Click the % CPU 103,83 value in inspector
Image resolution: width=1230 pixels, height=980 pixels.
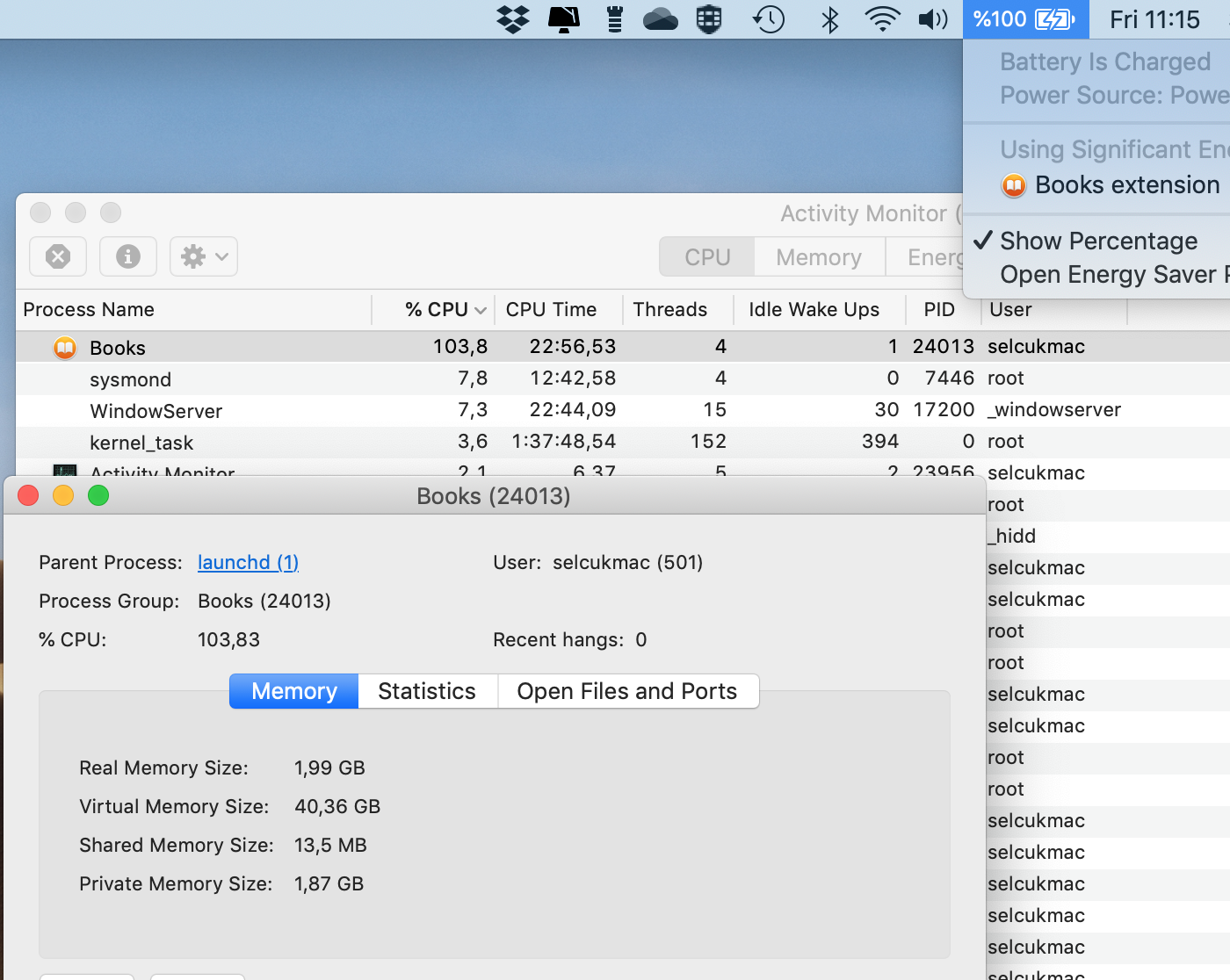(x=228, y=639)
